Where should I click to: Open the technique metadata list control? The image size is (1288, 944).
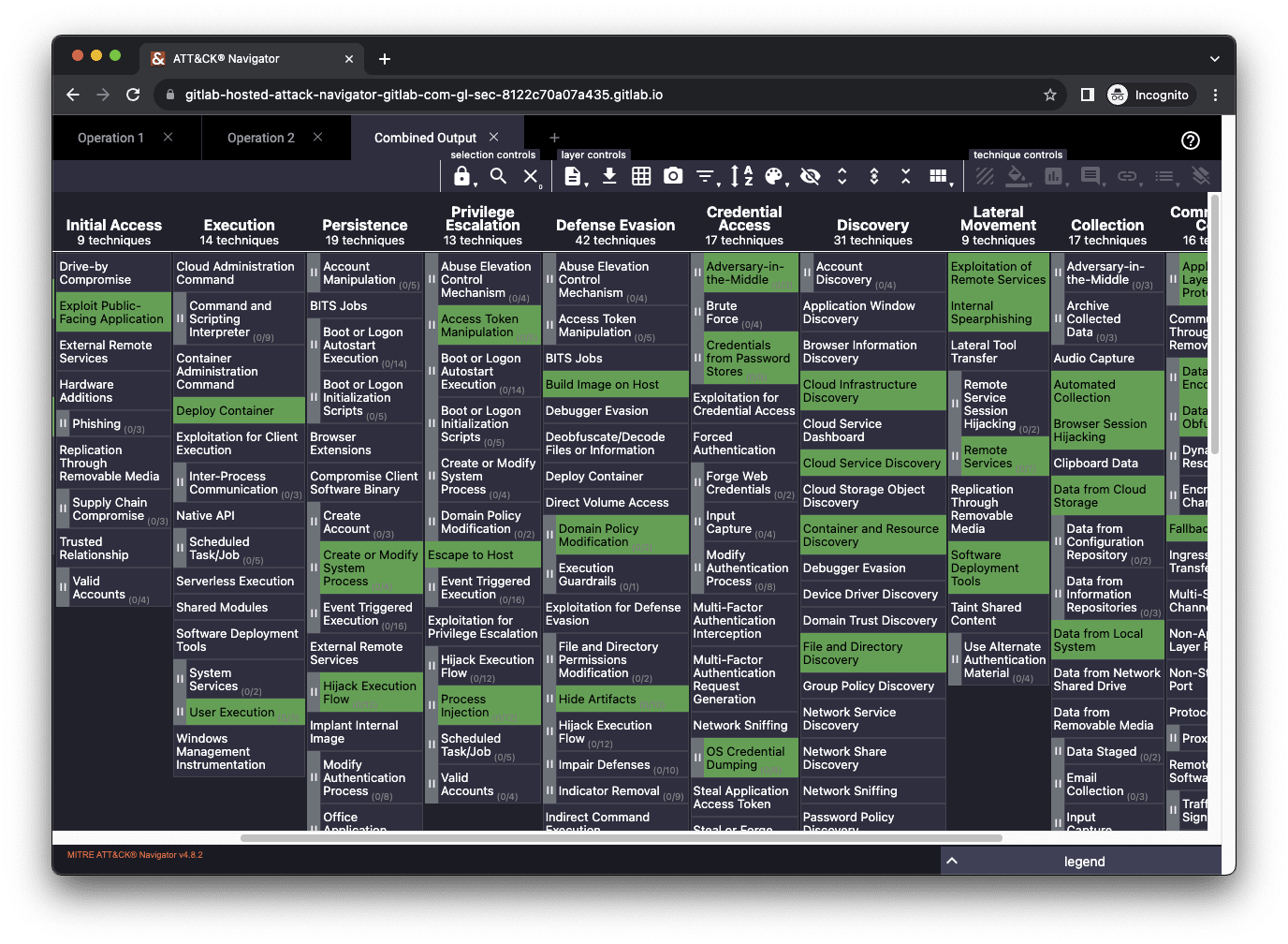pyautogui.click(x=1164, y=176)
